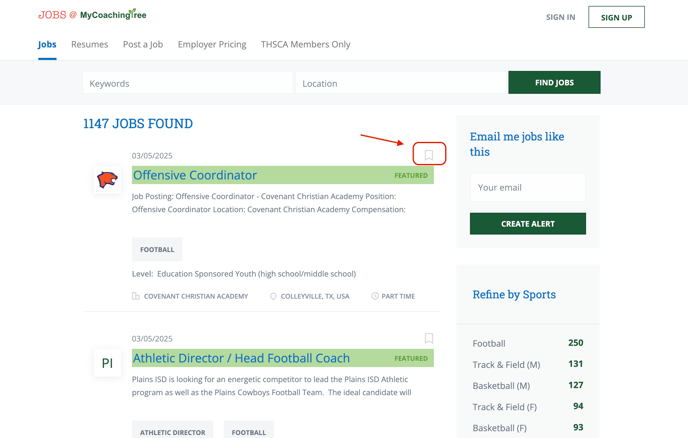Select THSCA Members Only menu item
Viewport: 688px width, 438px height.
pyautogui.click(x=305, y=44)
